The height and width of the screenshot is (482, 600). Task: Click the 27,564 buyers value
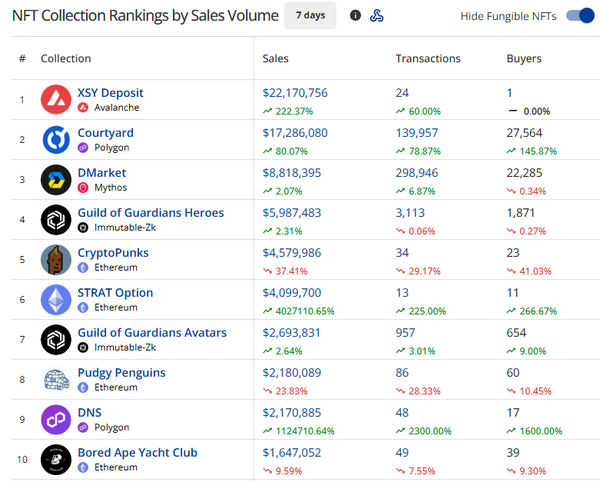coord(524,133)
